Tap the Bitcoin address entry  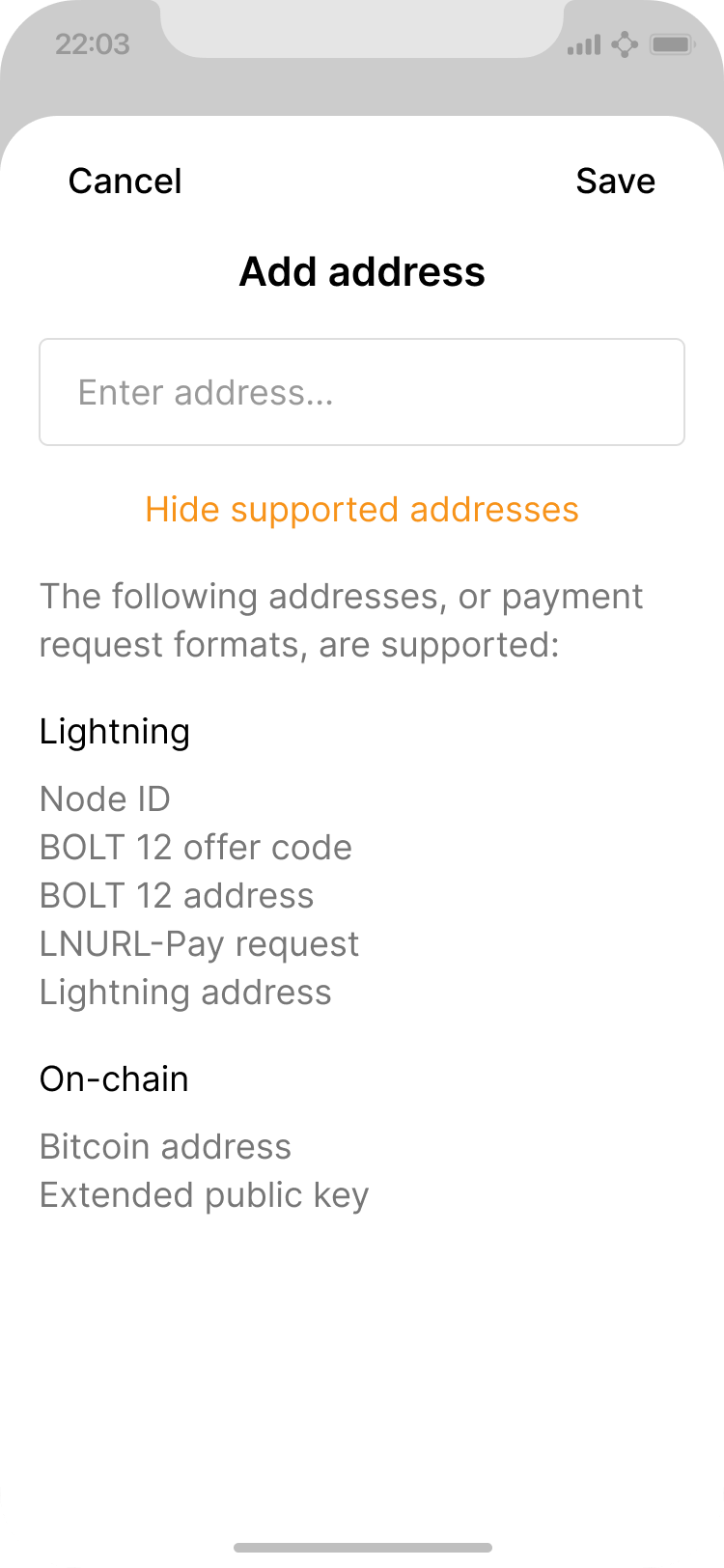pos(165,1146)
